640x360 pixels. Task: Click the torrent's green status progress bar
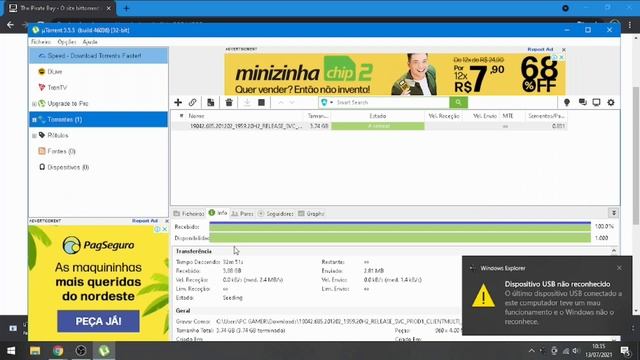coord(378,126)
